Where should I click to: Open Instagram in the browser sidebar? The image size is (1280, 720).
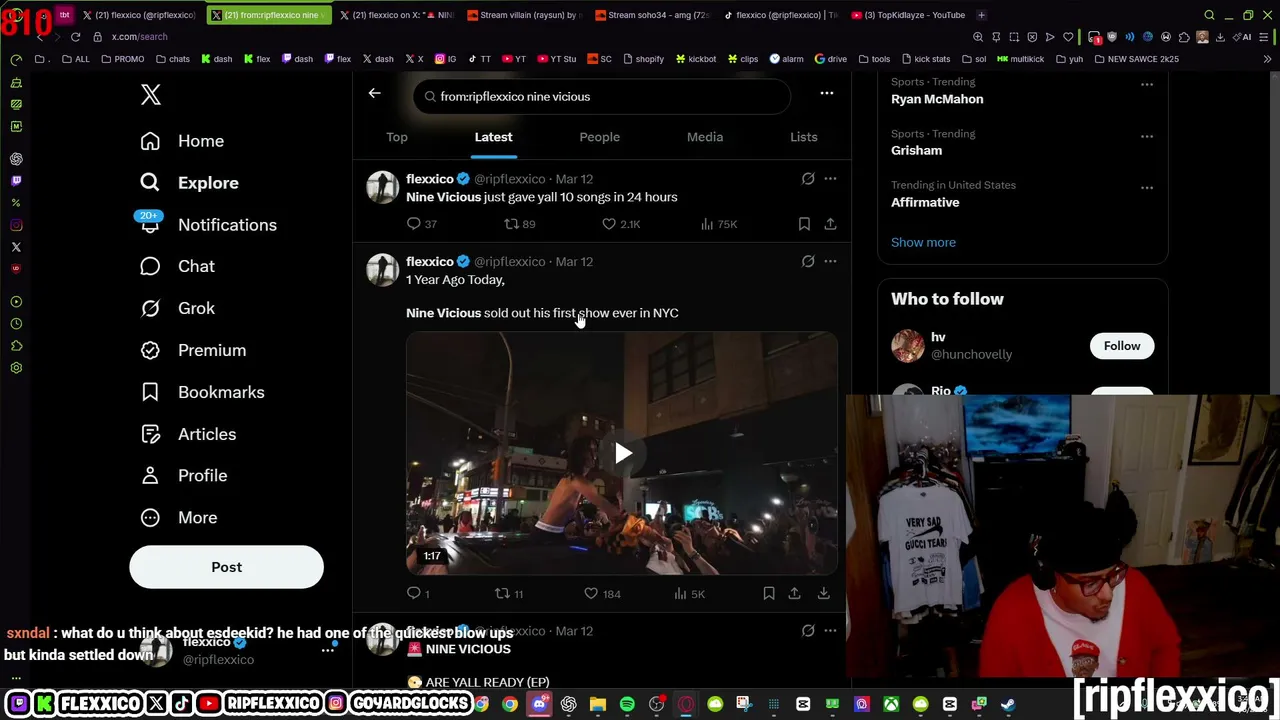[16, 225]
